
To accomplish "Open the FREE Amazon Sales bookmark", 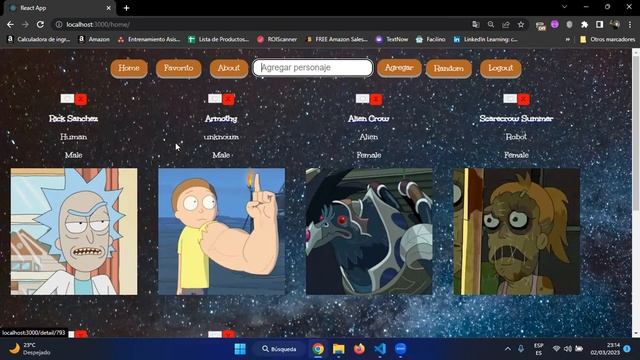I will coord(337,39).
